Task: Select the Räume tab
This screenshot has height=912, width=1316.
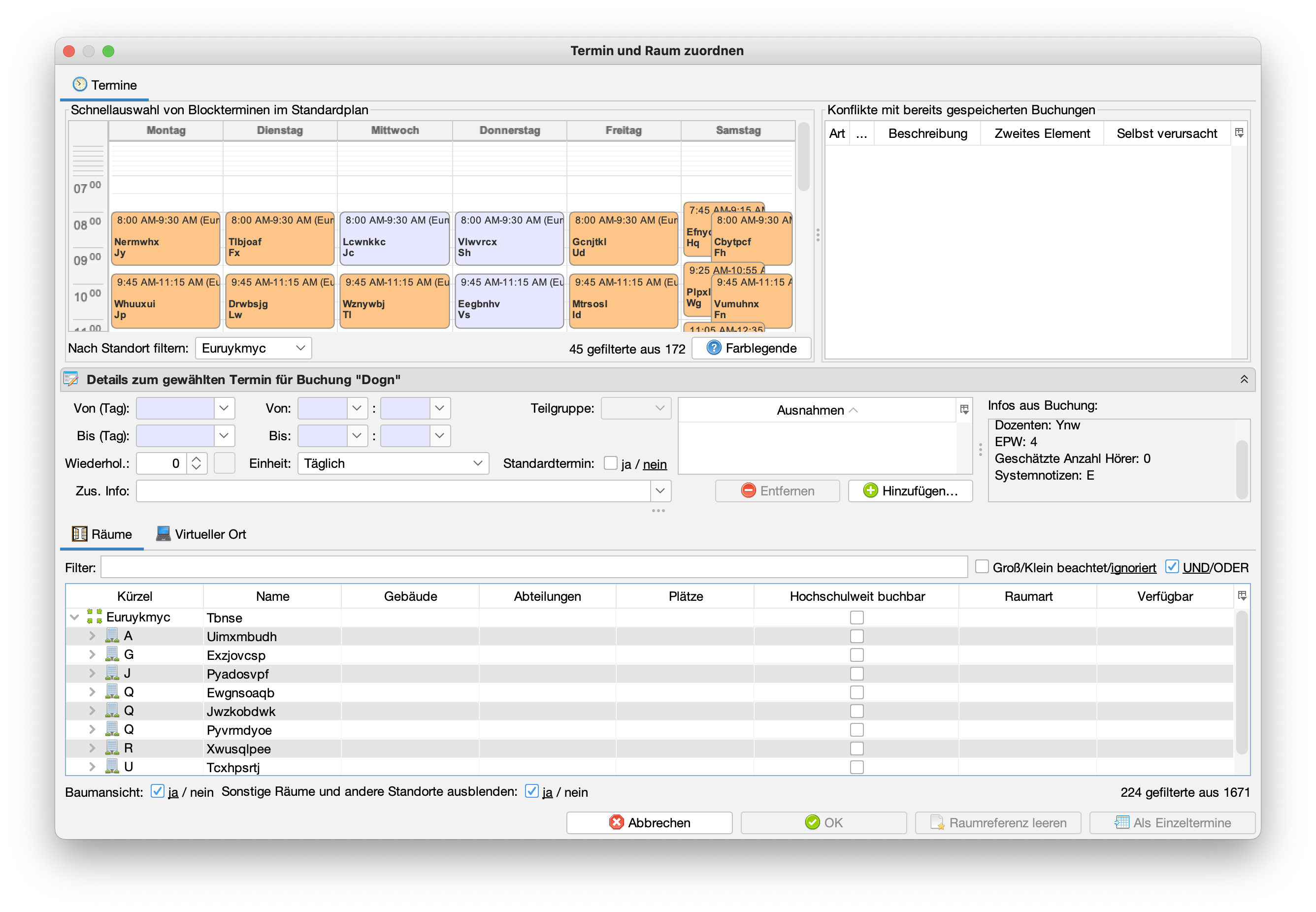Action: click(x=102, y=534)
